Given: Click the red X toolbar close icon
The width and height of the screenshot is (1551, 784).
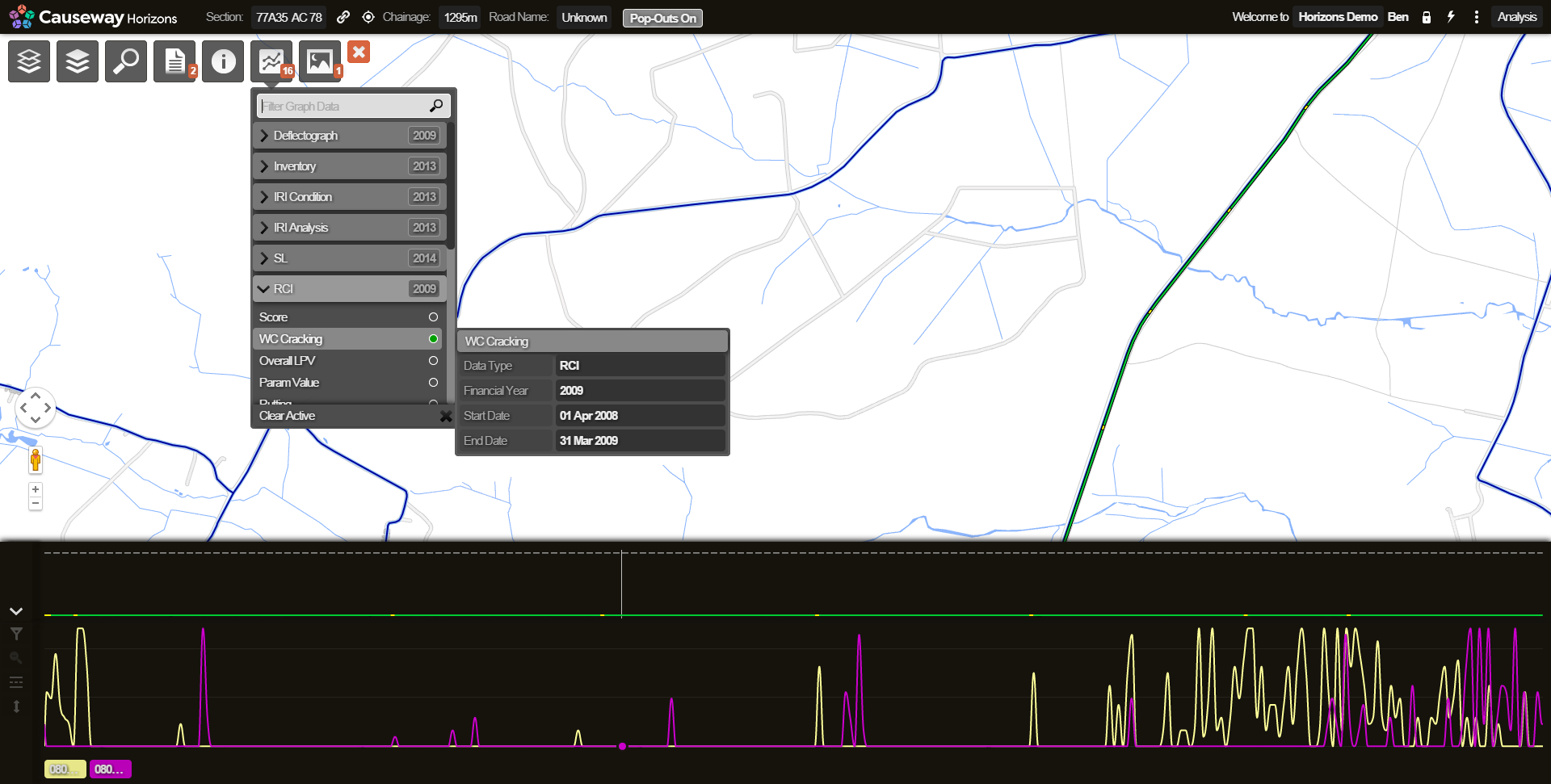Looking at the screenshot, I should click(359, 52).
